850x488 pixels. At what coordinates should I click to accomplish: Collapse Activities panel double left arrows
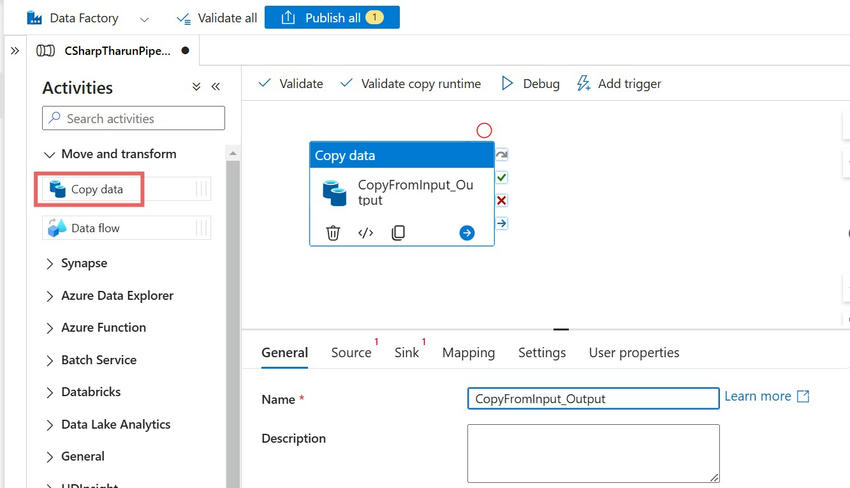click(x=216, y=87)
